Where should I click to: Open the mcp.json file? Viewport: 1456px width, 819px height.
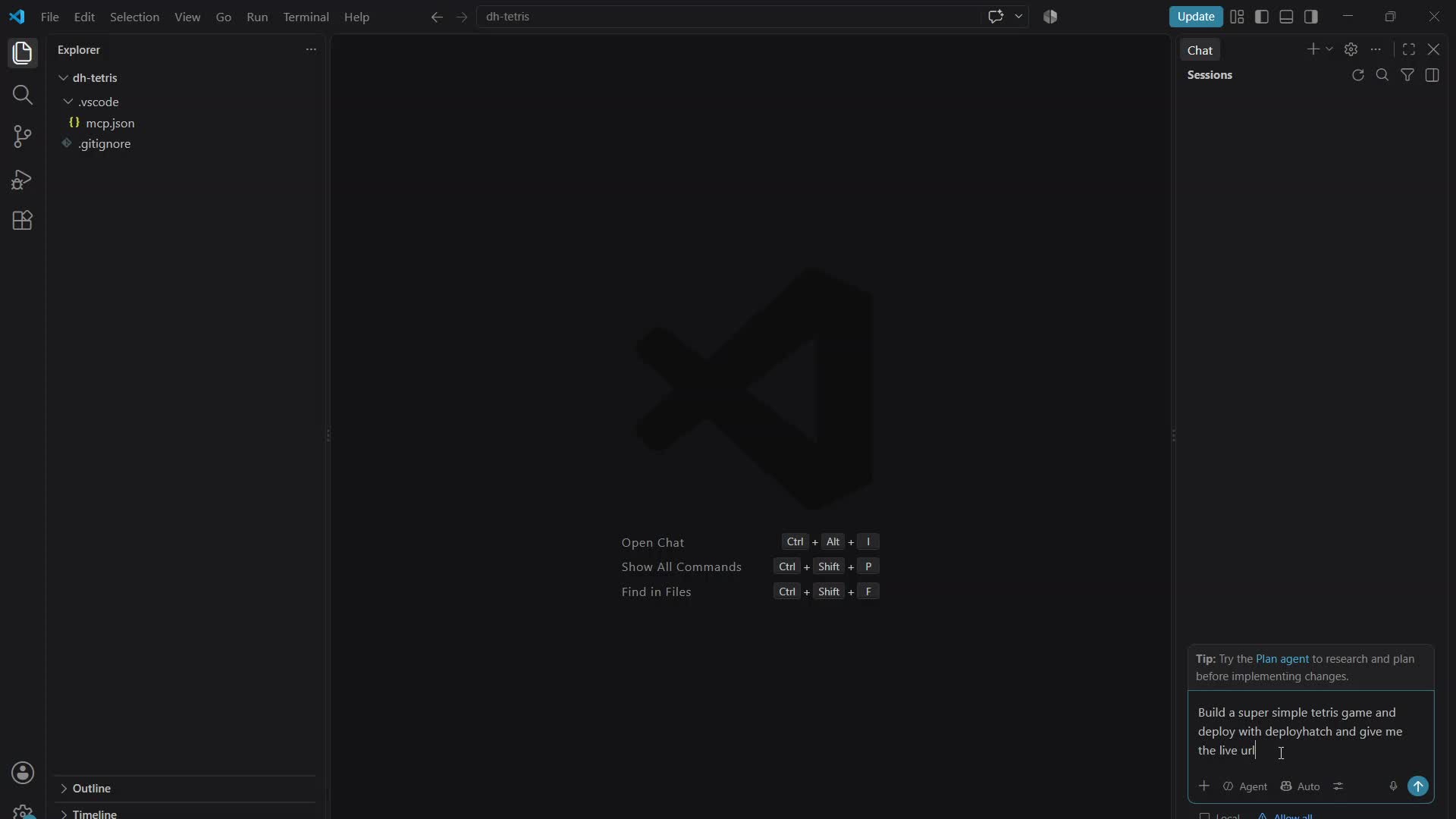tap(110, 123)
